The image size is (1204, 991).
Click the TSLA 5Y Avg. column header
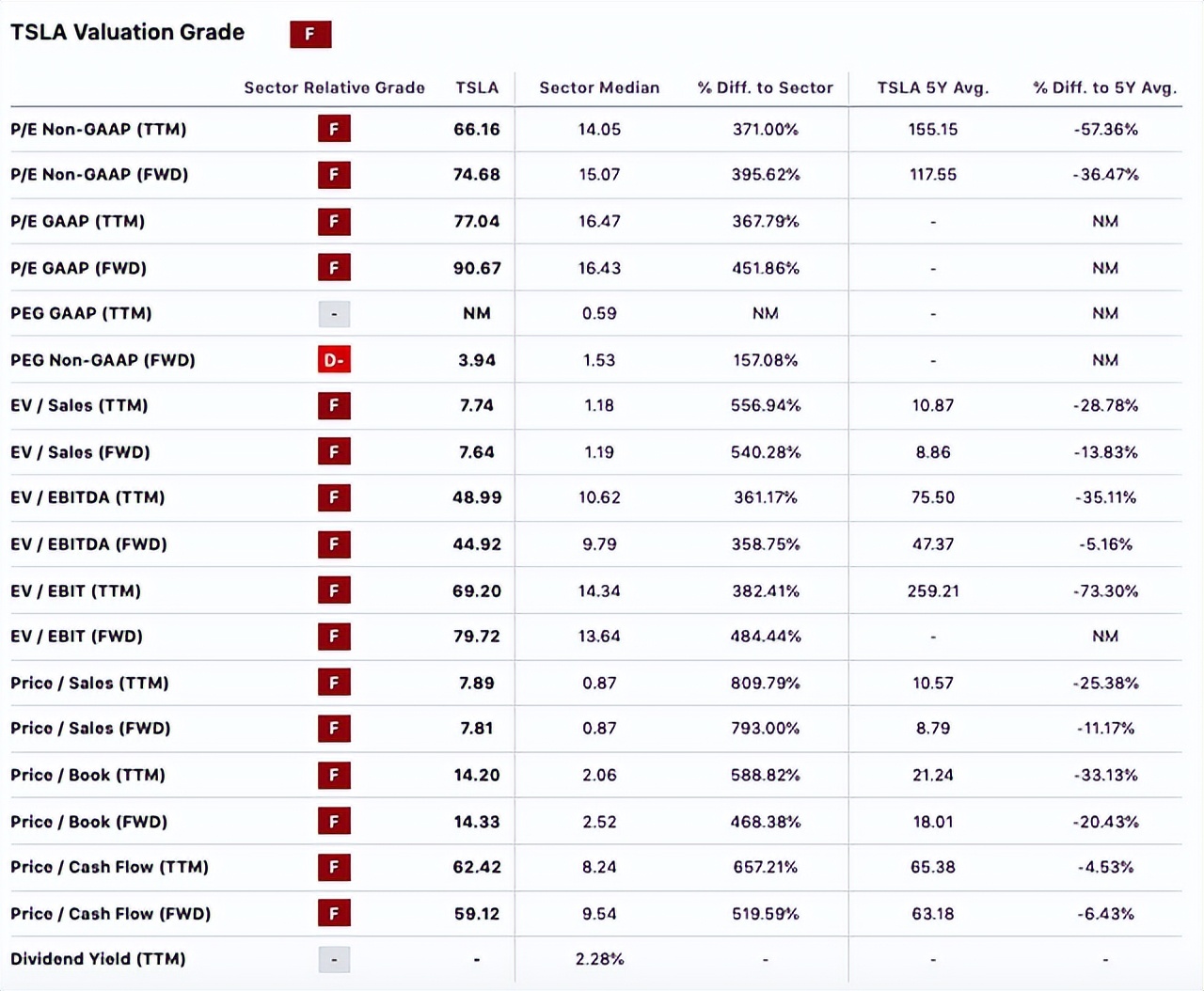coord(932,87)
